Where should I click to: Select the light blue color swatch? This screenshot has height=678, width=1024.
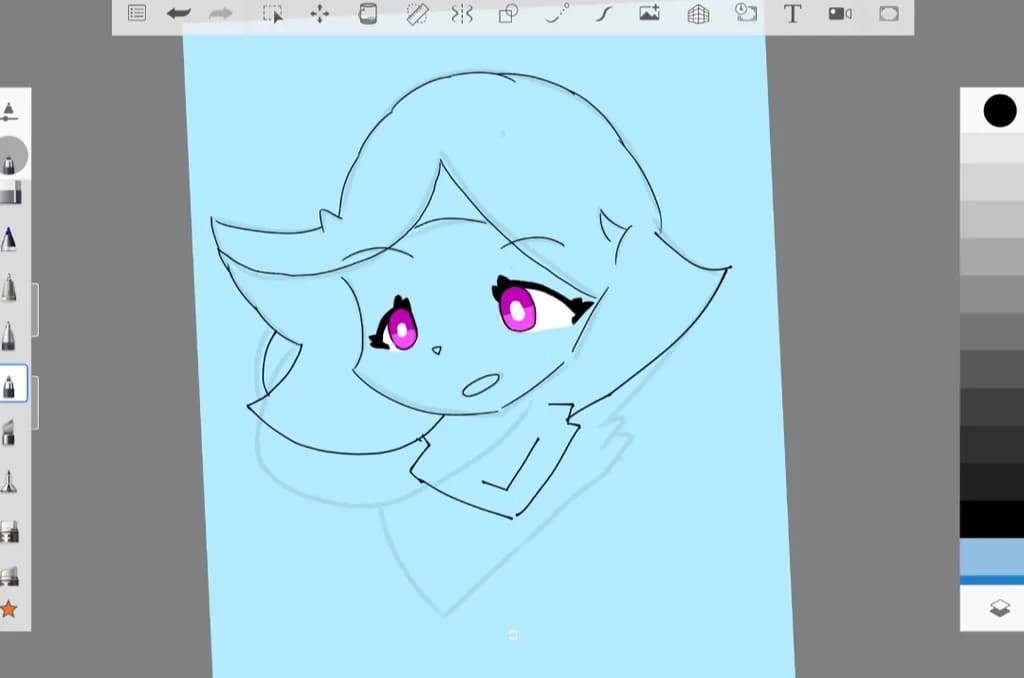[992, 557]
